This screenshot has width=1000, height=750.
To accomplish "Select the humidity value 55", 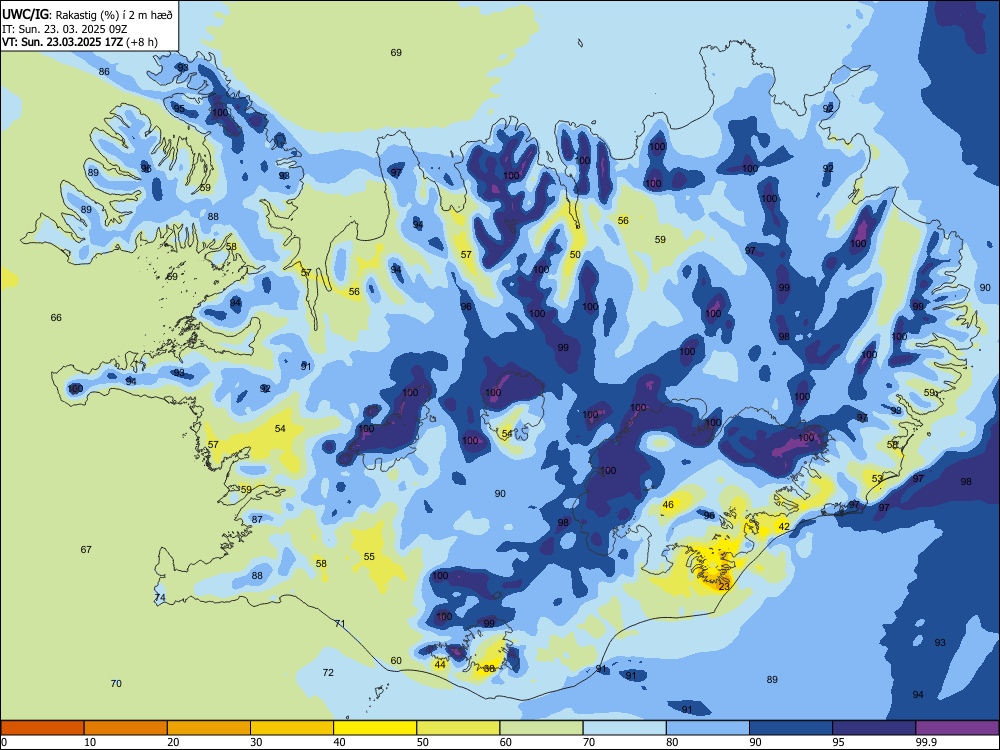I will coord(369,557).
